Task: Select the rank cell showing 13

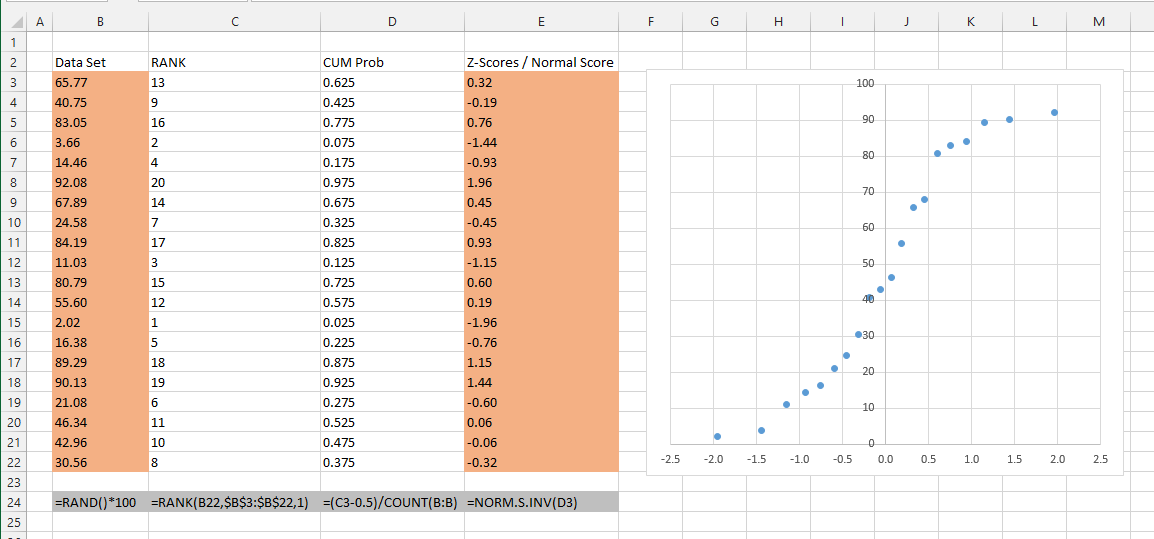Action: [x=234, y=82]
